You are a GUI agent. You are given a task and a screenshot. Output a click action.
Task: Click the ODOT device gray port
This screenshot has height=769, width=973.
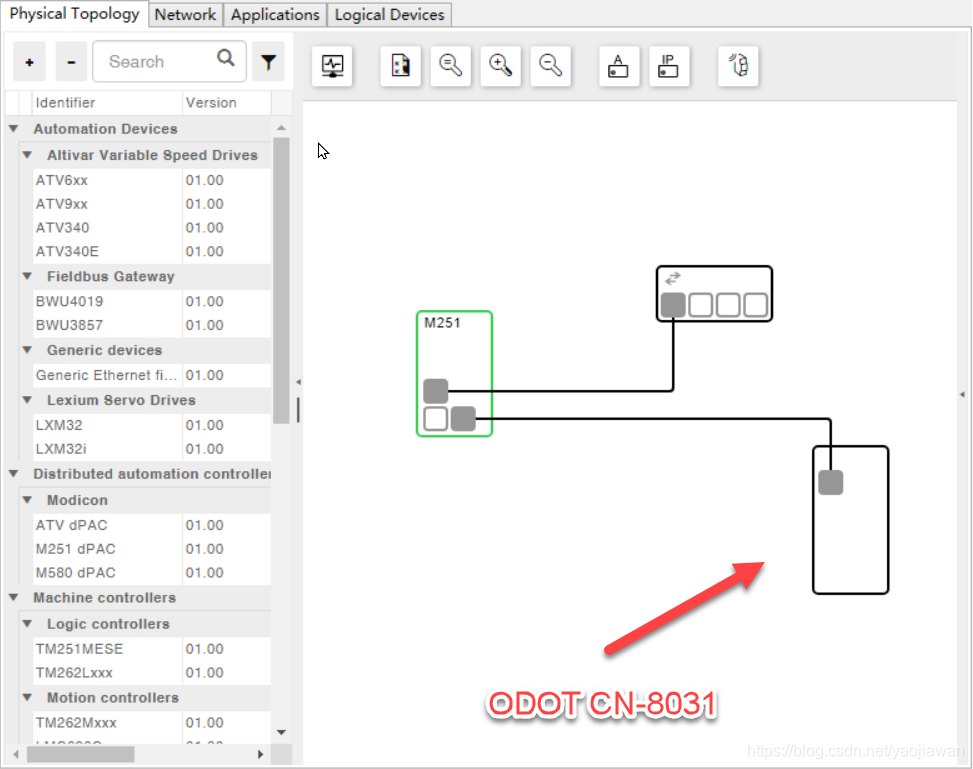click(830, 482)
